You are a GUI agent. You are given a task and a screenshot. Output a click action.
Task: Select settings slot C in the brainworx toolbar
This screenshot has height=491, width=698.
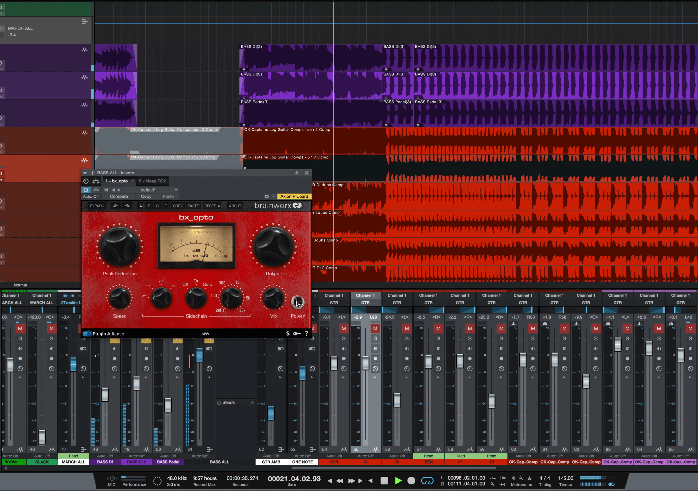(157, 206)
